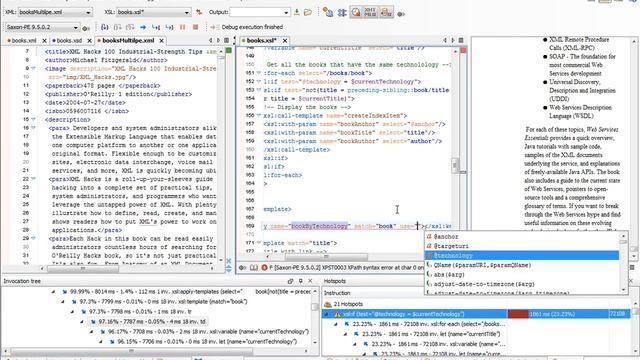
Task: Close the booksMultilpe.xml tab
Action: pyautogui.click(x=162, y=41)
